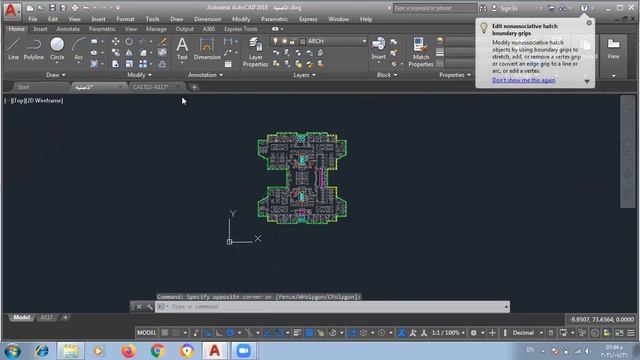Toggle Ortho mode in status bar
The width and height of the screenshot is (640, 360).
point(219,333)
